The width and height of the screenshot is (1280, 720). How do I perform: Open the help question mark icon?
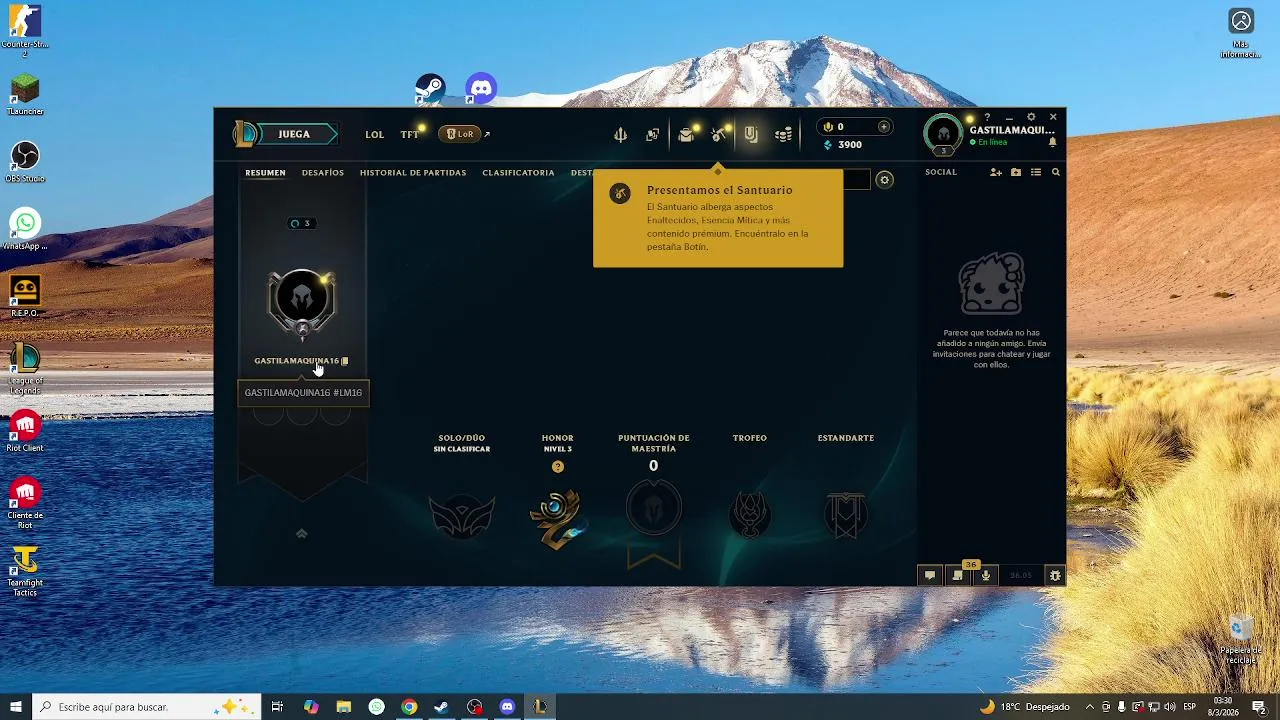click(987, 118)
